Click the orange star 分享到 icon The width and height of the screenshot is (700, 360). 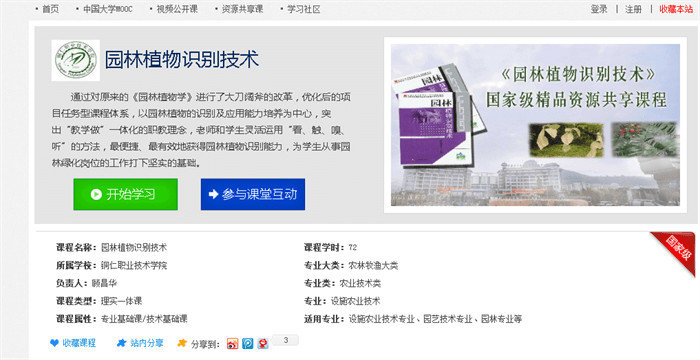click(x=182, y=343)
